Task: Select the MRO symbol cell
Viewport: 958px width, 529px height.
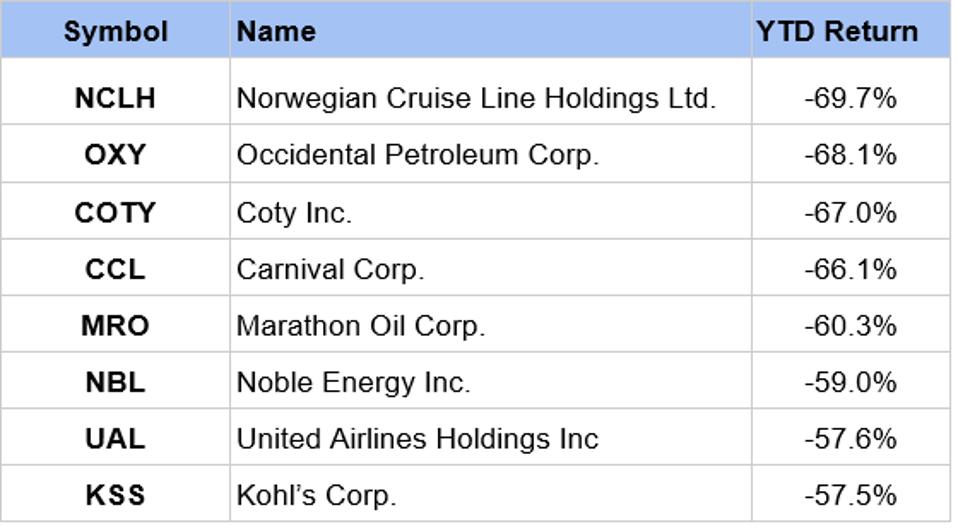Action: click(115, 326)
